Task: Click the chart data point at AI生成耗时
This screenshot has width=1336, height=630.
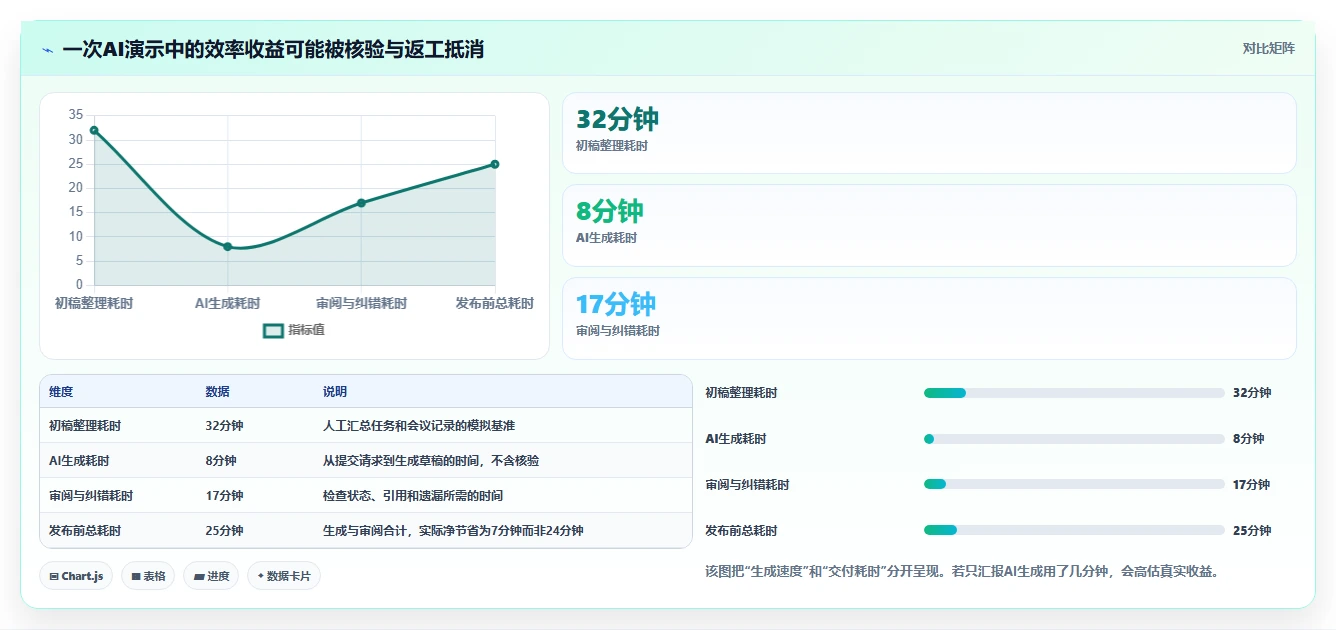Action: [x=228, y=246]
